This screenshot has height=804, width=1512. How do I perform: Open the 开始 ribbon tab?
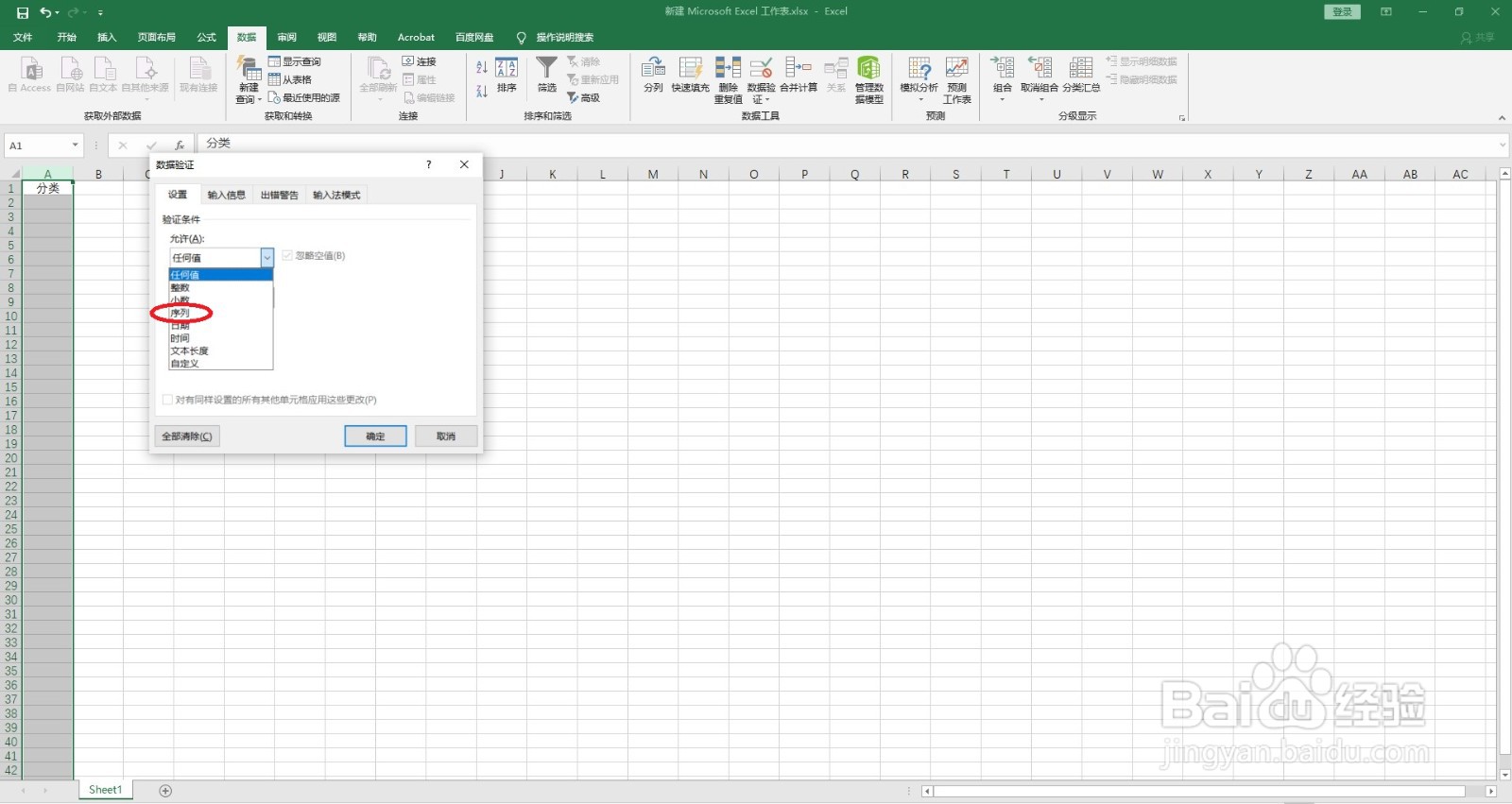point(66,38)
